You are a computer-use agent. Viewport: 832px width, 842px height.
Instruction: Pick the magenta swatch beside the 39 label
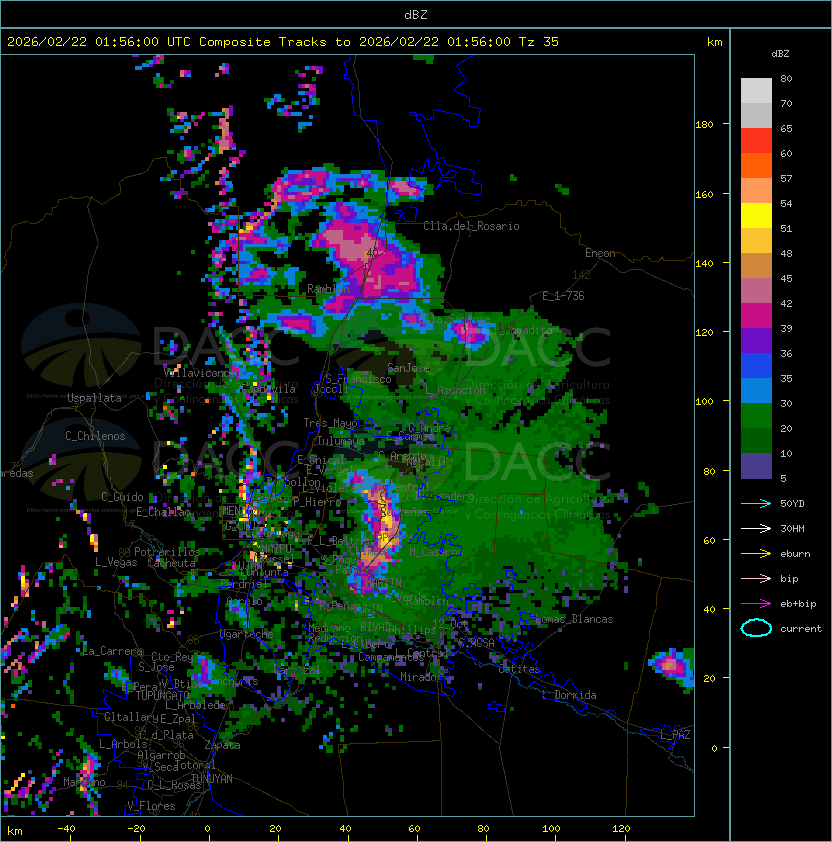tap(756, 316)
